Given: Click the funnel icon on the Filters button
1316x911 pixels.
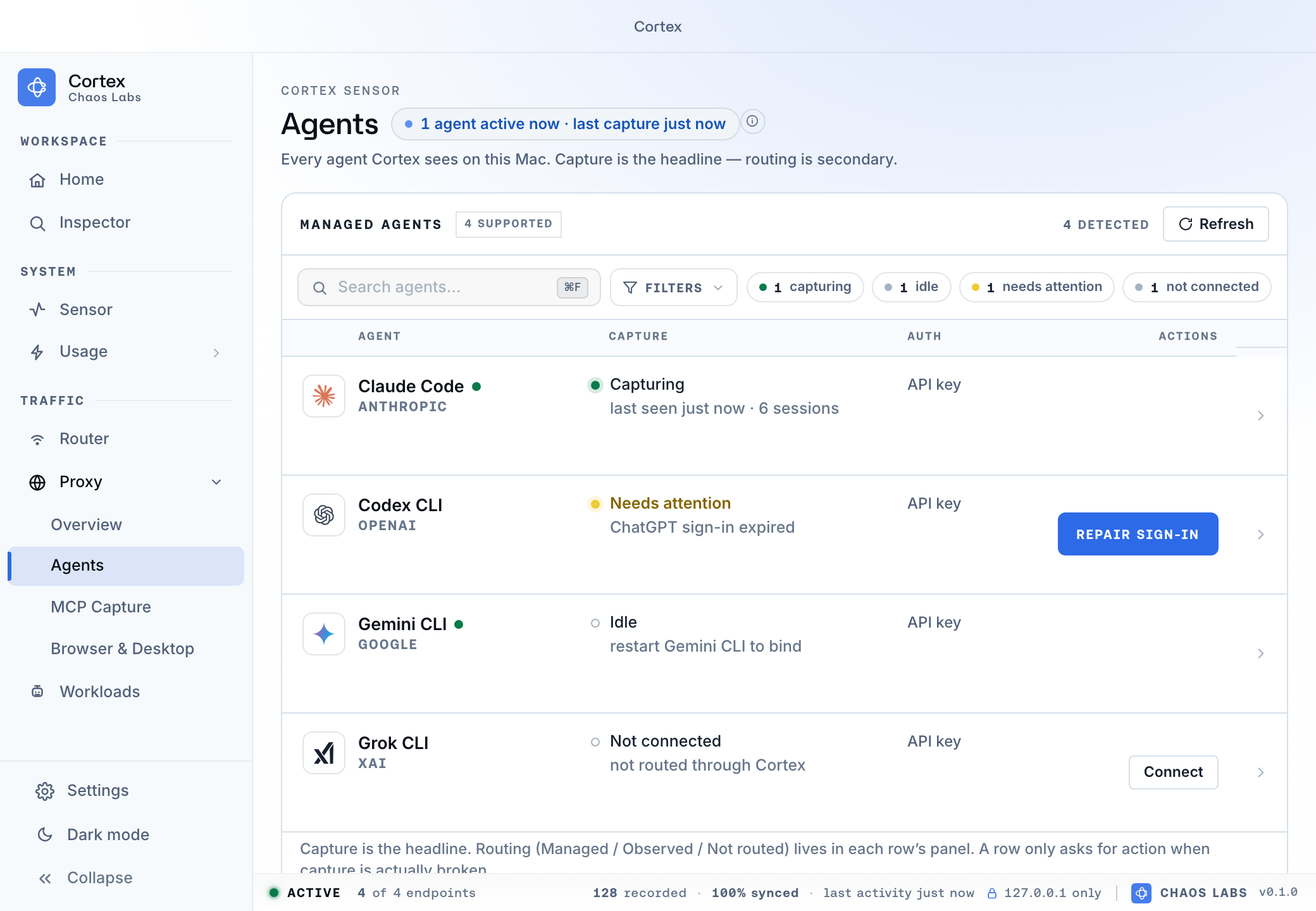Looking at the screenshot, I should tap(630, 288).
